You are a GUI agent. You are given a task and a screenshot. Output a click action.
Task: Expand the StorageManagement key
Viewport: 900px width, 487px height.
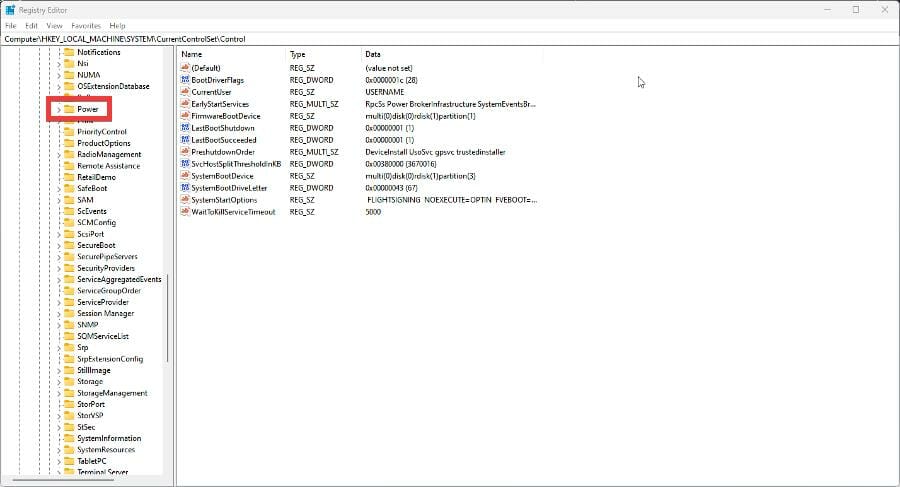click(x=59, y=393)
